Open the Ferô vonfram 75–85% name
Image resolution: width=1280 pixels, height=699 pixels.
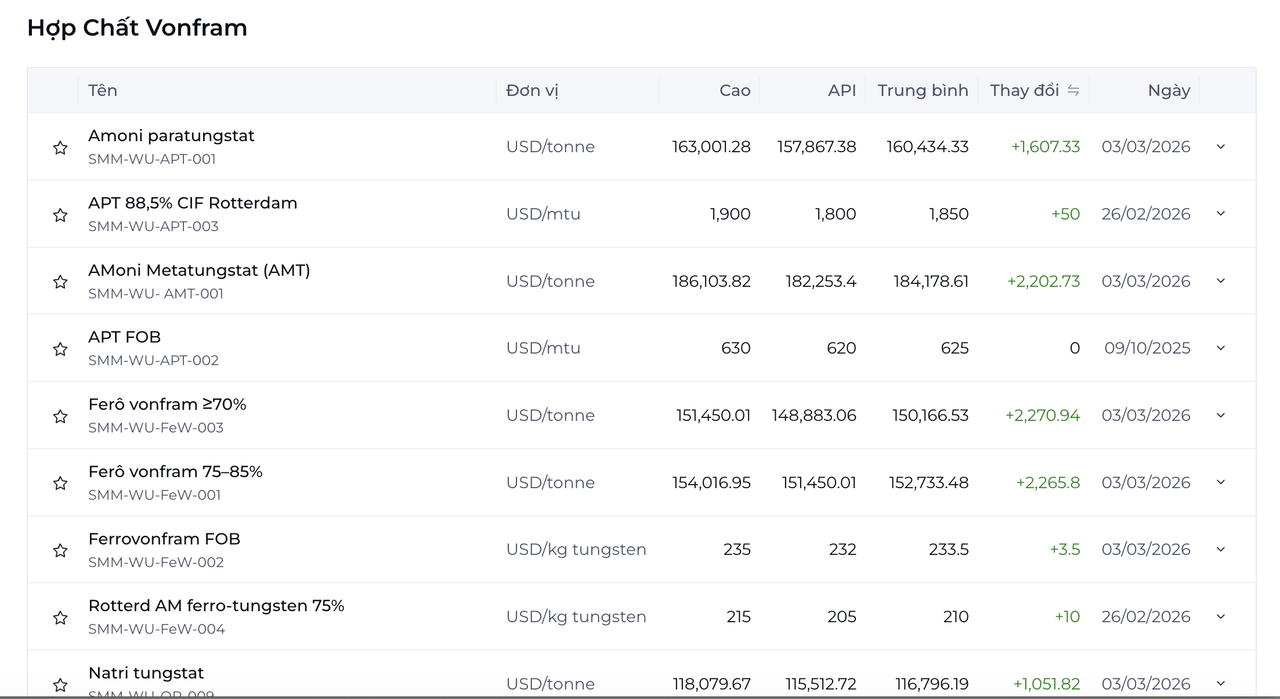pyautogui.click(x=175, y=471)
